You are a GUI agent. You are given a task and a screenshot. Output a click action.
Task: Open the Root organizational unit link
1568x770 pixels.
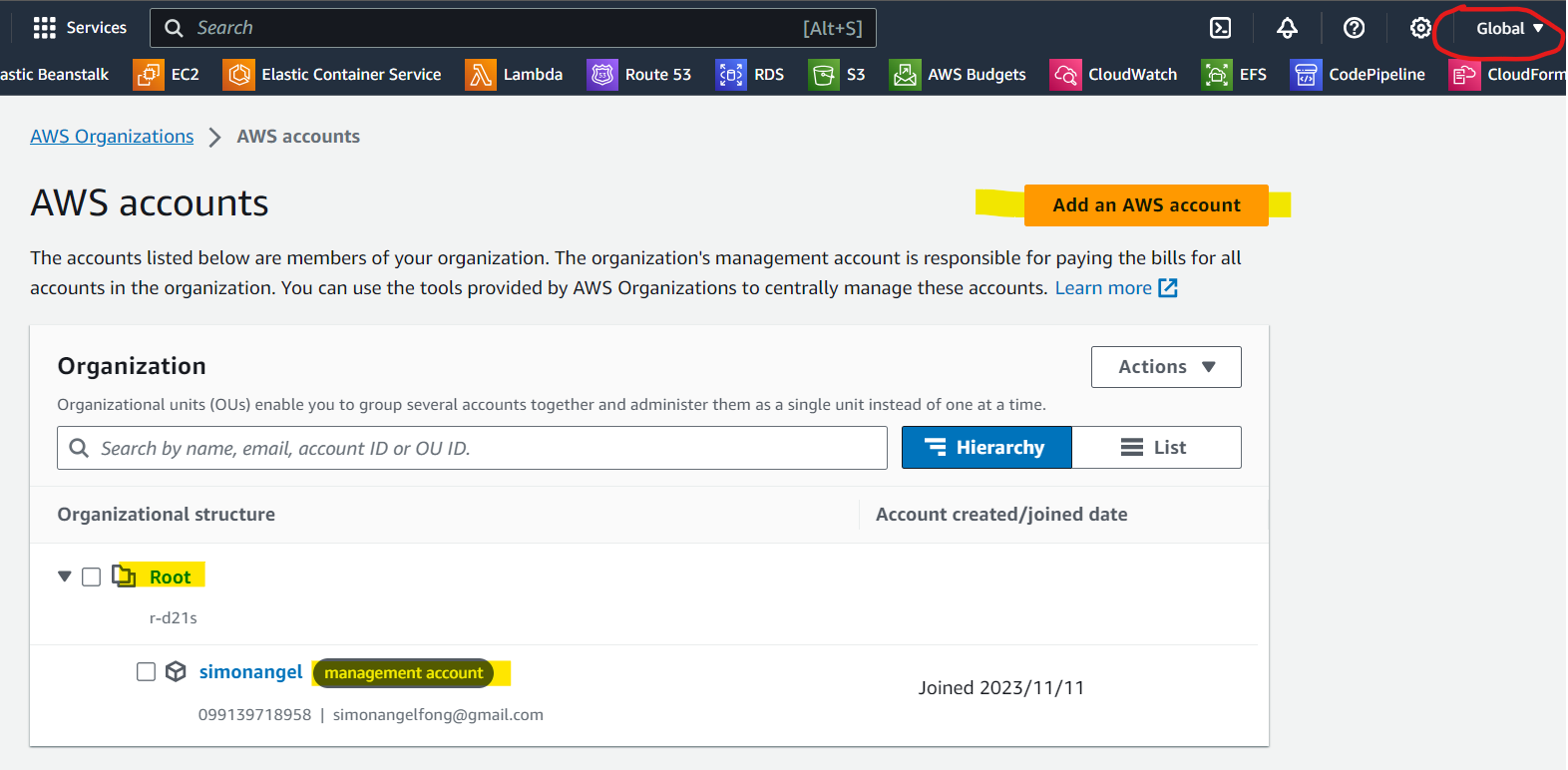[x=170, y=577]
